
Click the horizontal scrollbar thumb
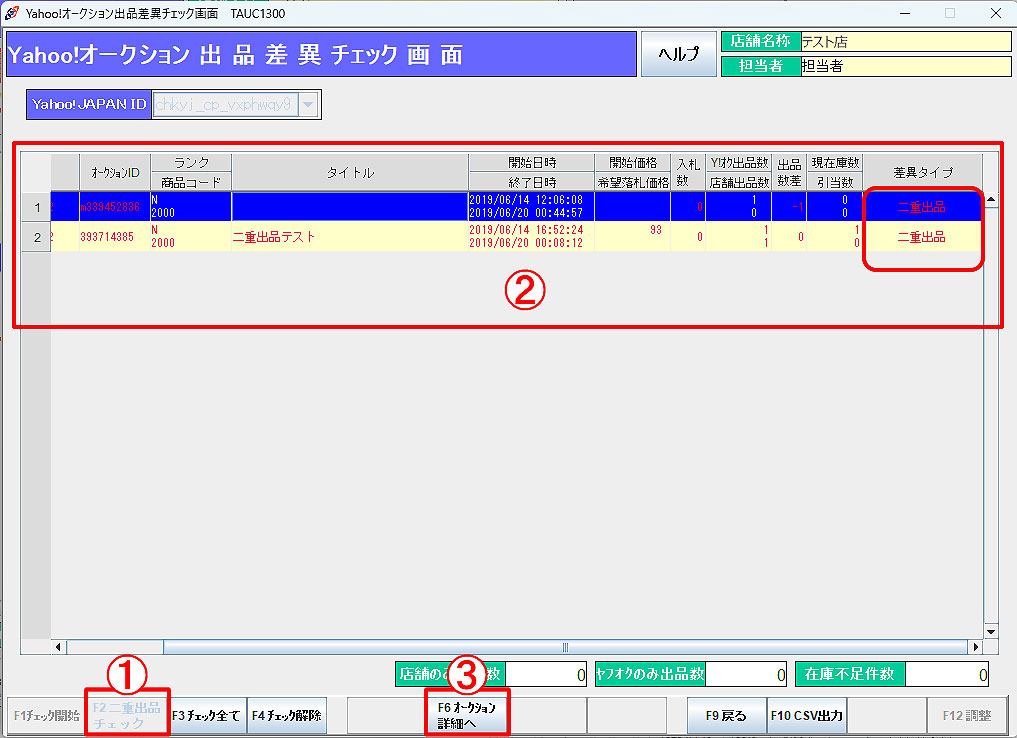565,647
